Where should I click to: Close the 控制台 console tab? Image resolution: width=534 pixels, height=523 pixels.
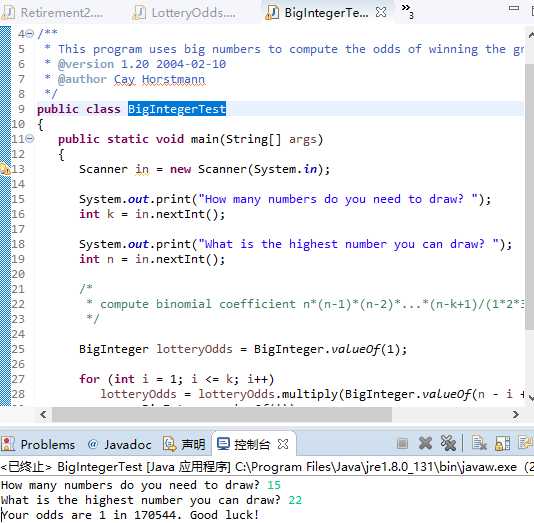(283, 444)
